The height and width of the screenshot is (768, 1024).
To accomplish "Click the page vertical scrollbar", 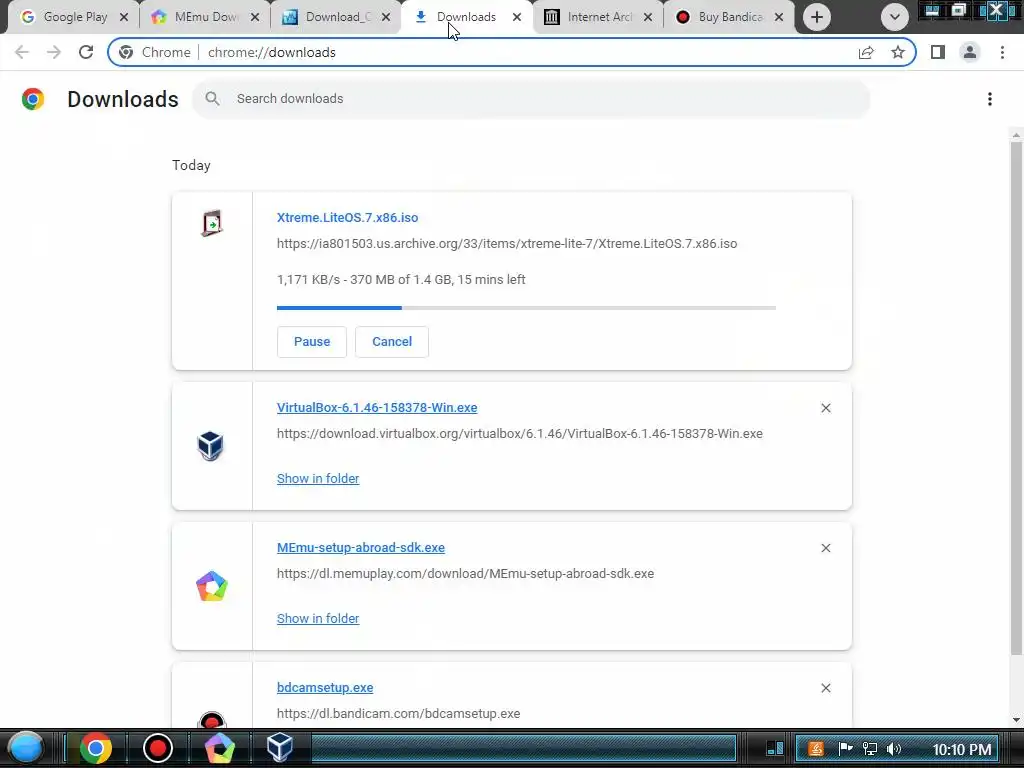I will tap(1016, 398).
